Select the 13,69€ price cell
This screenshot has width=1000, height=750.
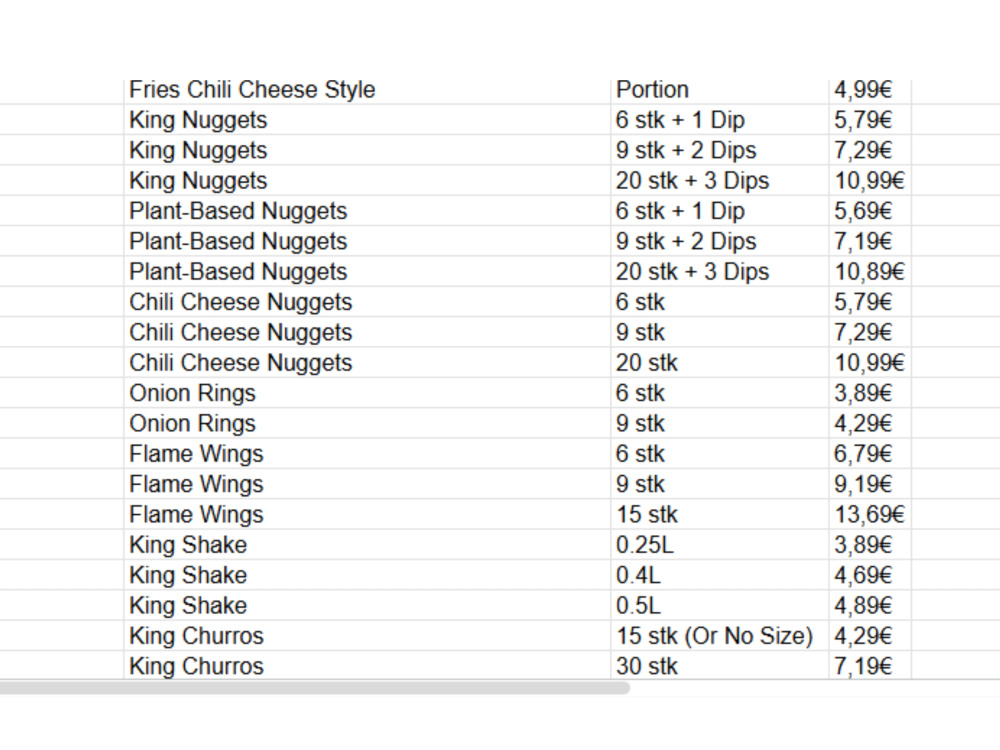click(x=870, y=515)
